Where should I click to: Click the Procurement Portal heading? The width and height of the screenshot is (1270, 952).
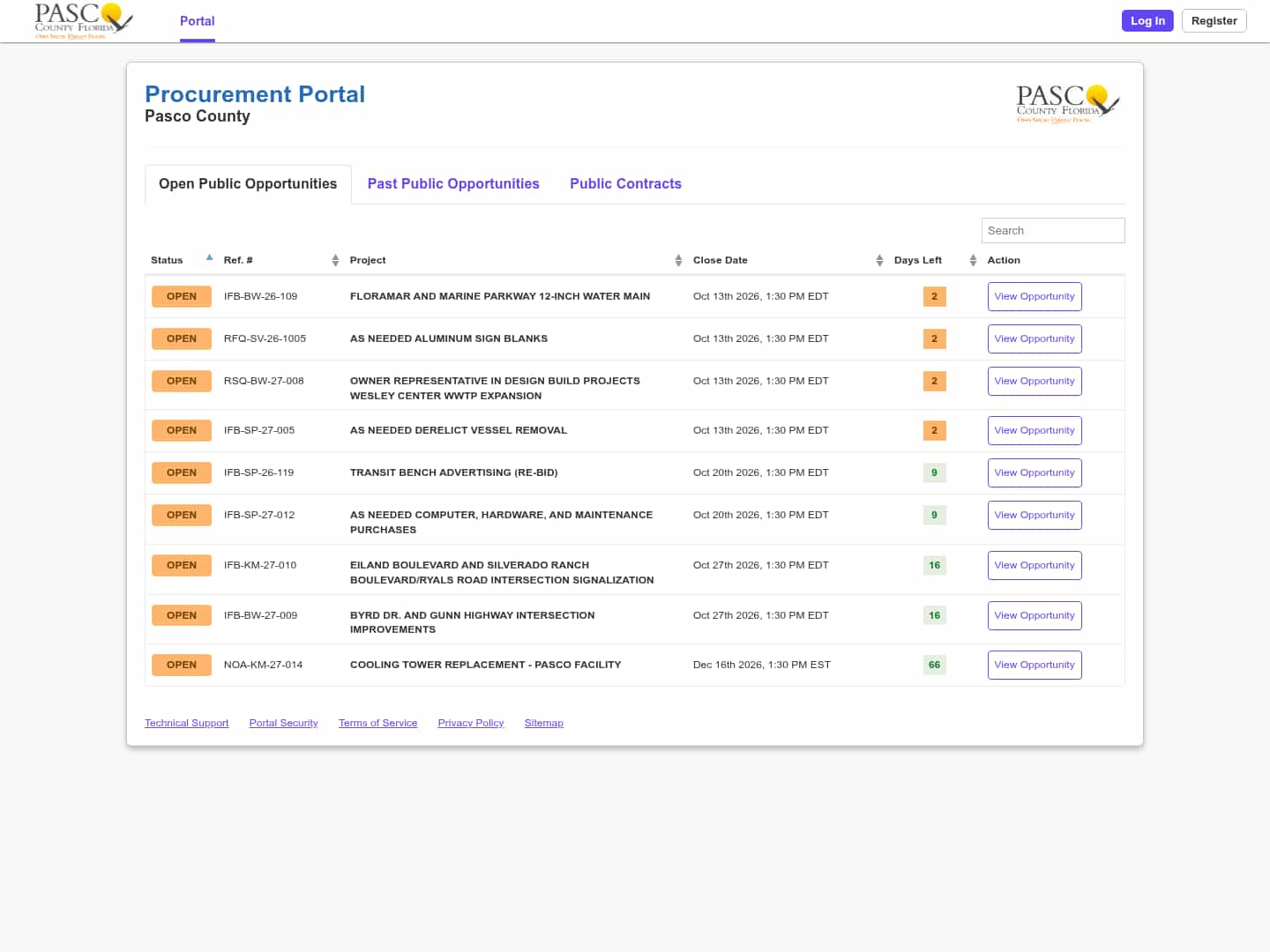(x=255, y=94)
